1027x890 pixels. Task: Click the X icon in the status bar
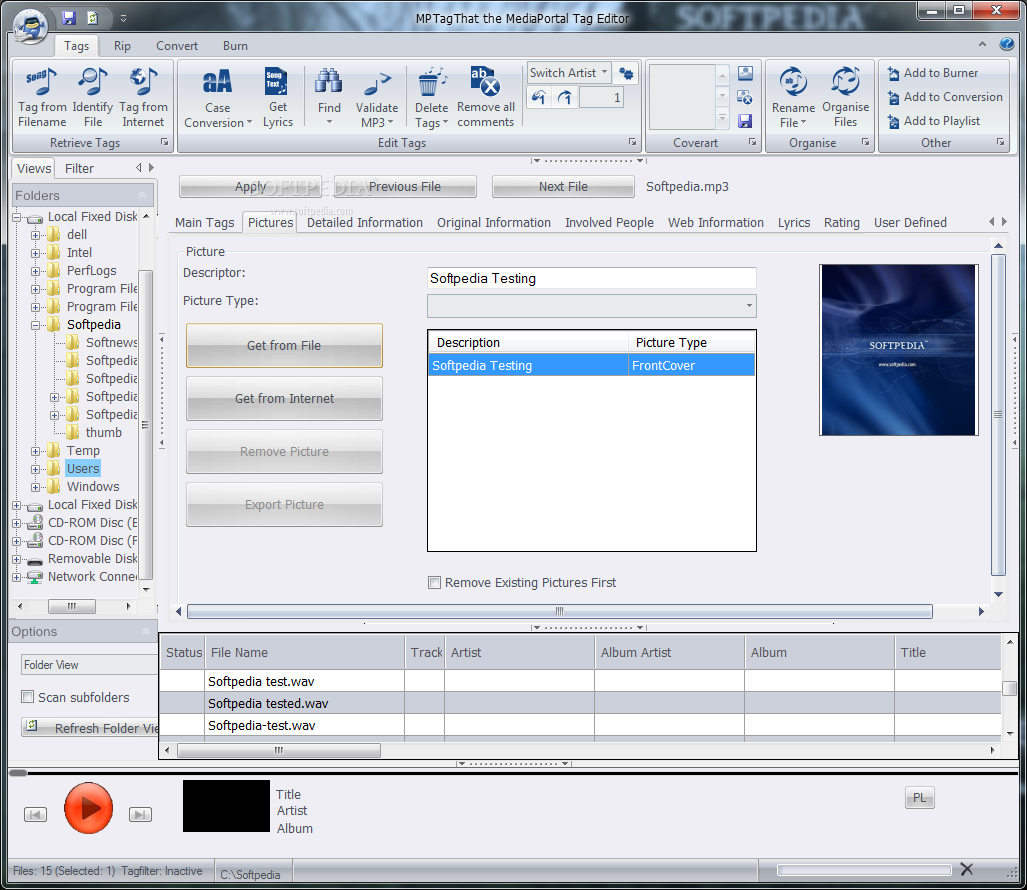click(966, 869)
